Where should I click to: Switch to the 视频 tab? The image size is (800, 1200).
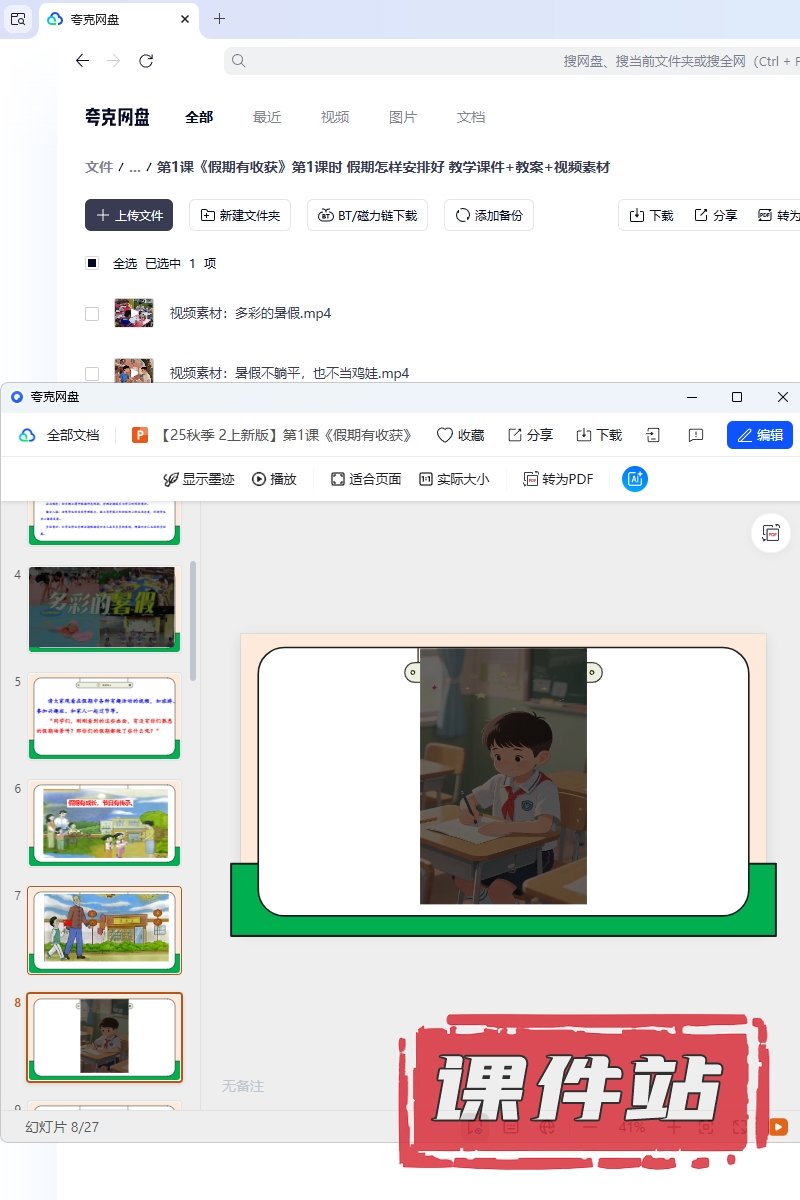coord(335,117)
